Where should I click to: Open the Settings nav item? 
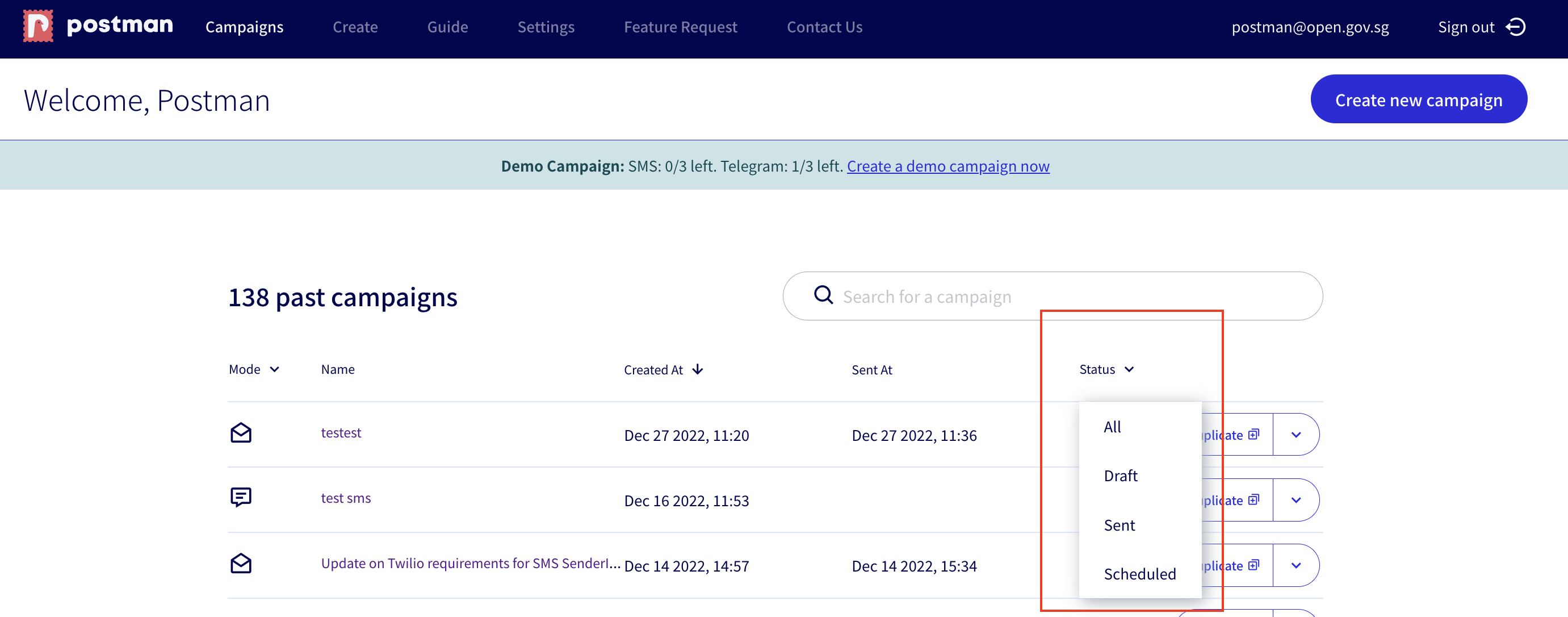coord(546,27)
